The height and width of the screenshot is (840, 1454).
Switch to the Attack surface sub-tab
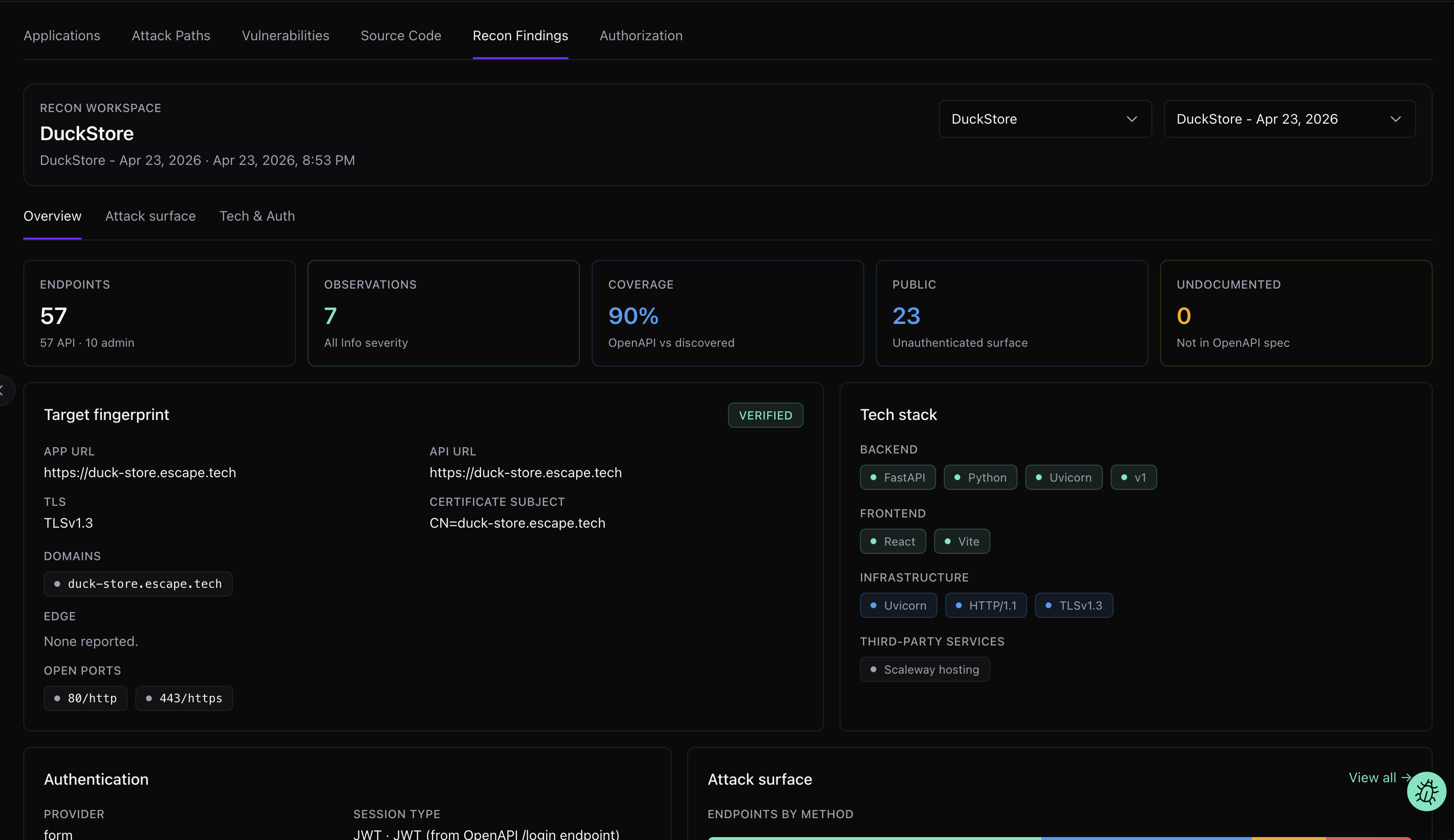pyautogui.click(x=150, y=216)
